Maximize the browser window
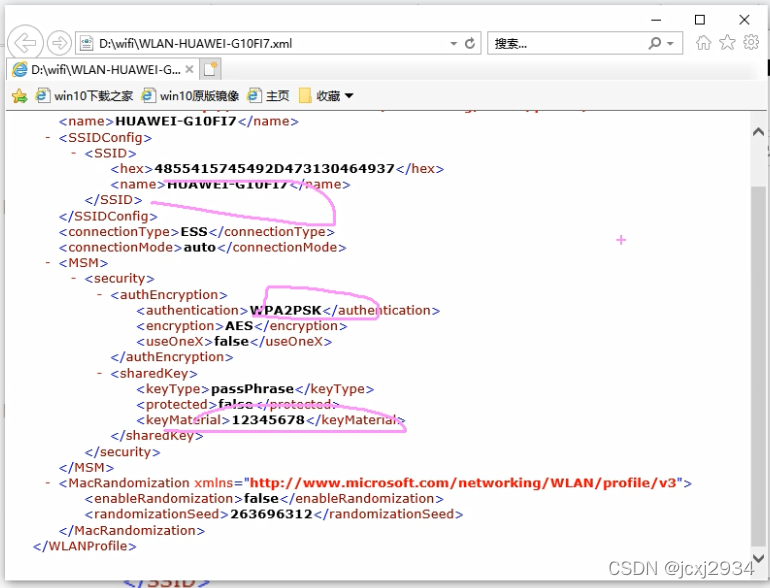 700,20
